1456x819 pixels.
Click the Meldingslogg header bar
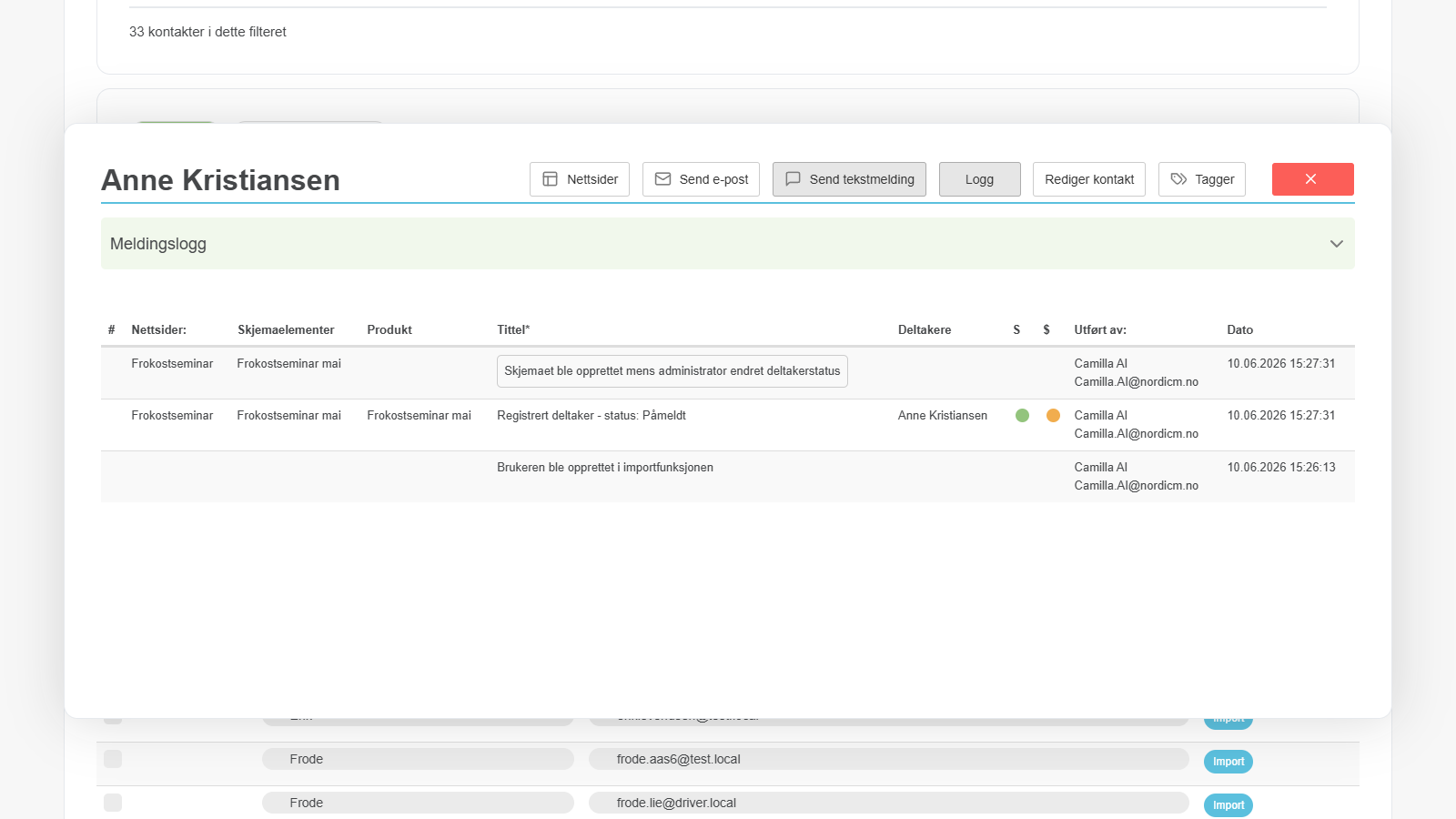(x=727, y=244)
